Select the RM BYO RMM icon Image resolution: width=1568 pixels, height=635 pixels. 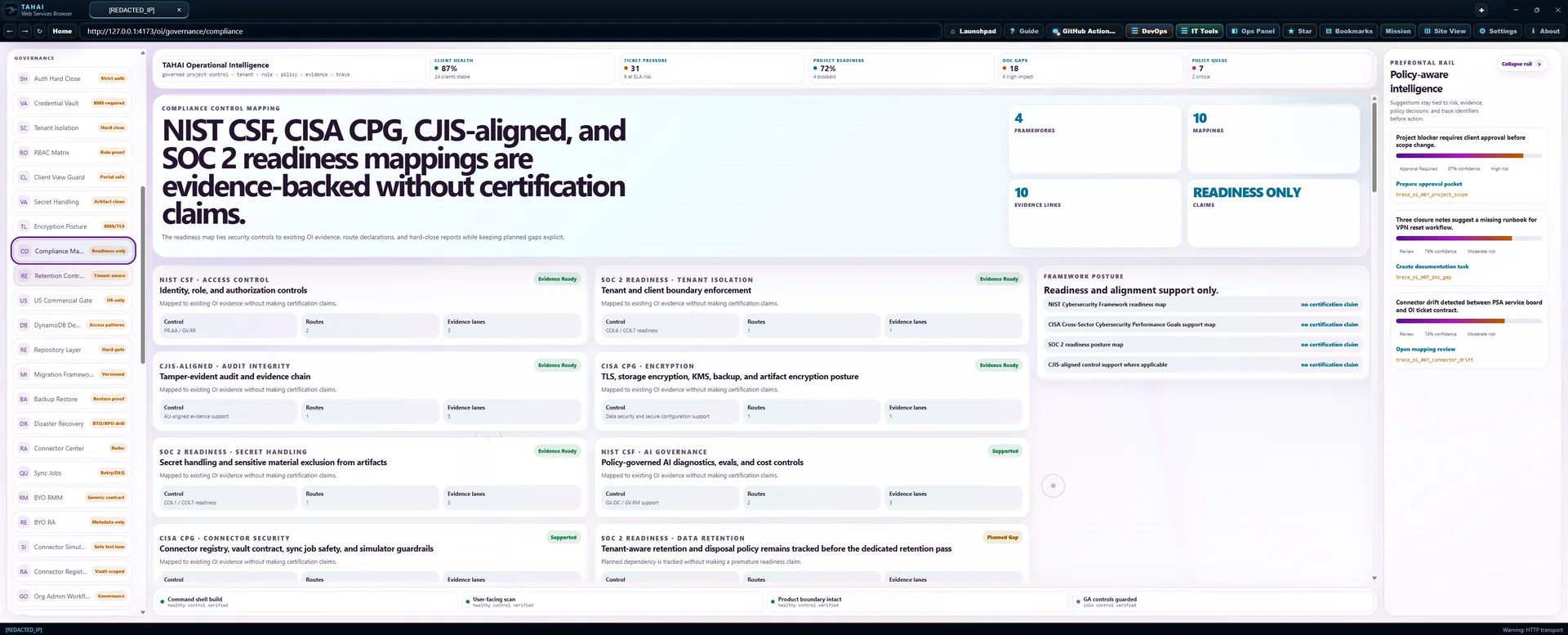click(24, 497)
